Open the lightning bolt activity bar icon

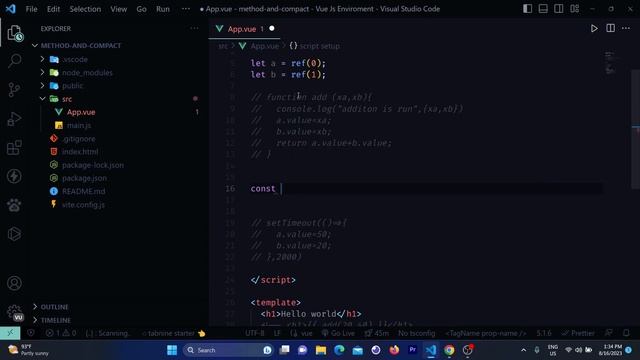(x=15, y=176)
